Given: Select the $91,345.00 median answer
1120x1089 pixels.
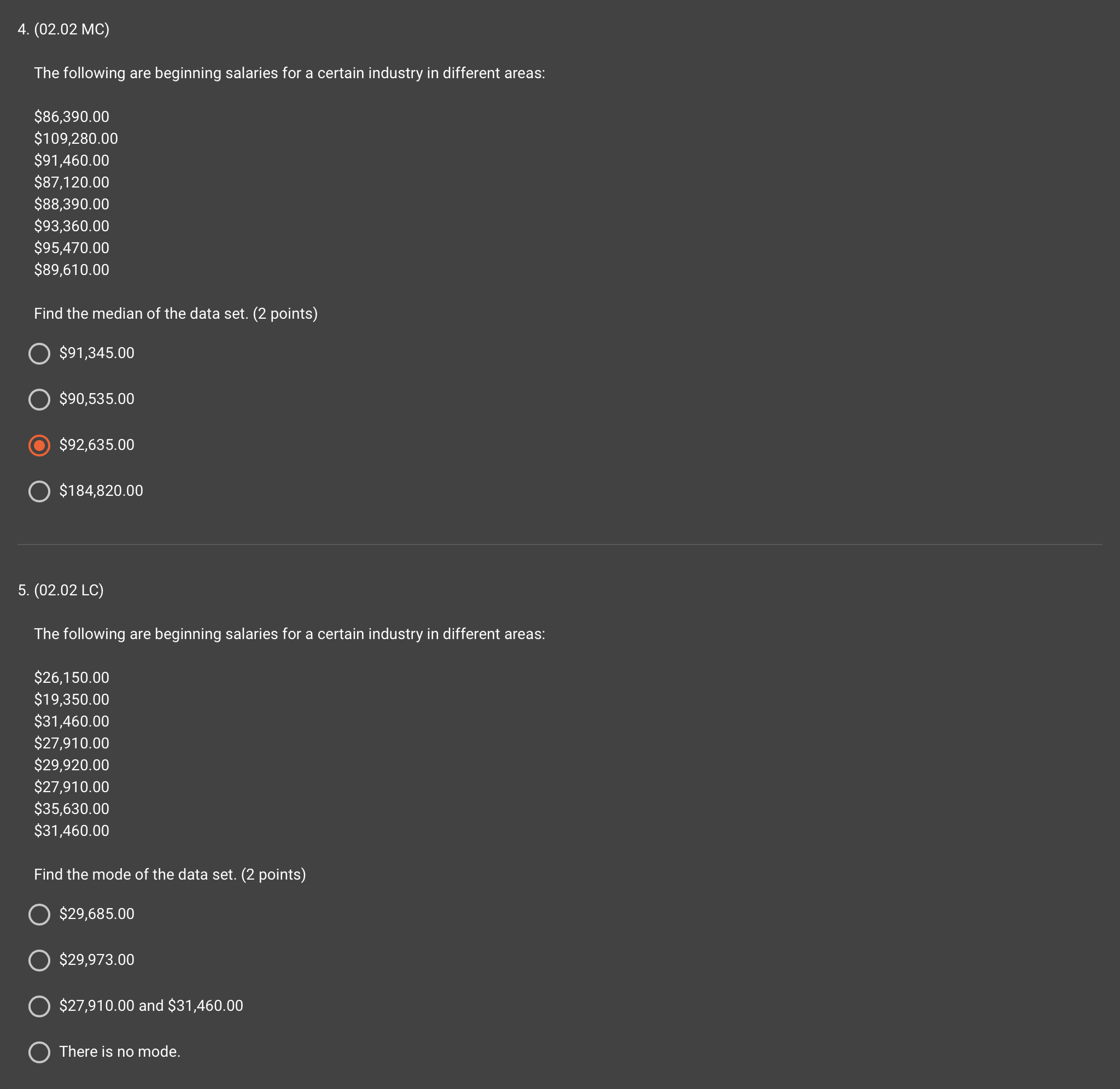Looking at the screenshot, I should (x=39, y=354).
